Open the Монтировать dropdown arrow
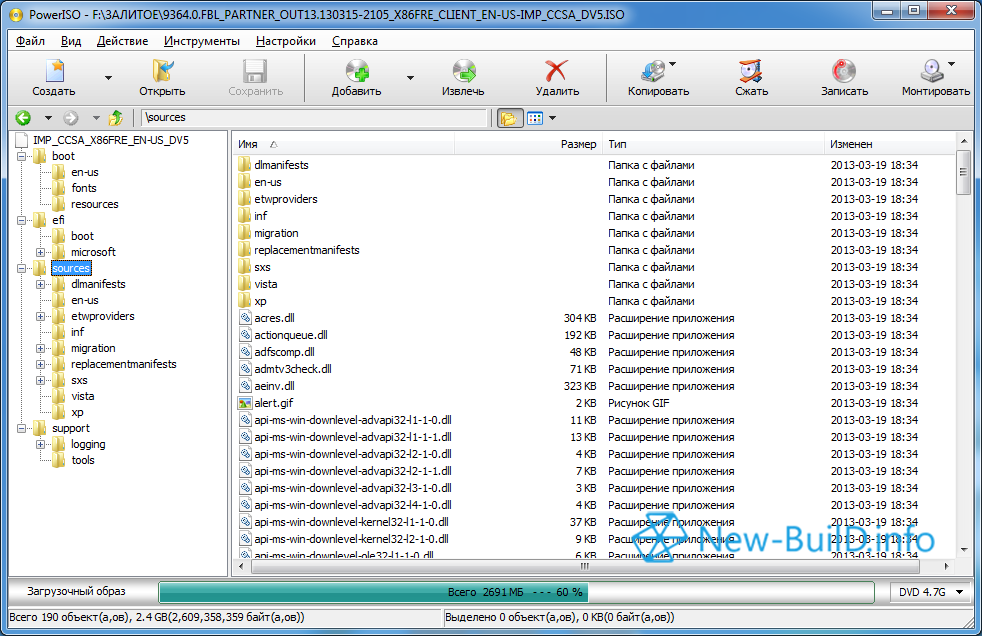Viewport: 982px width, 636px height. 951,63
